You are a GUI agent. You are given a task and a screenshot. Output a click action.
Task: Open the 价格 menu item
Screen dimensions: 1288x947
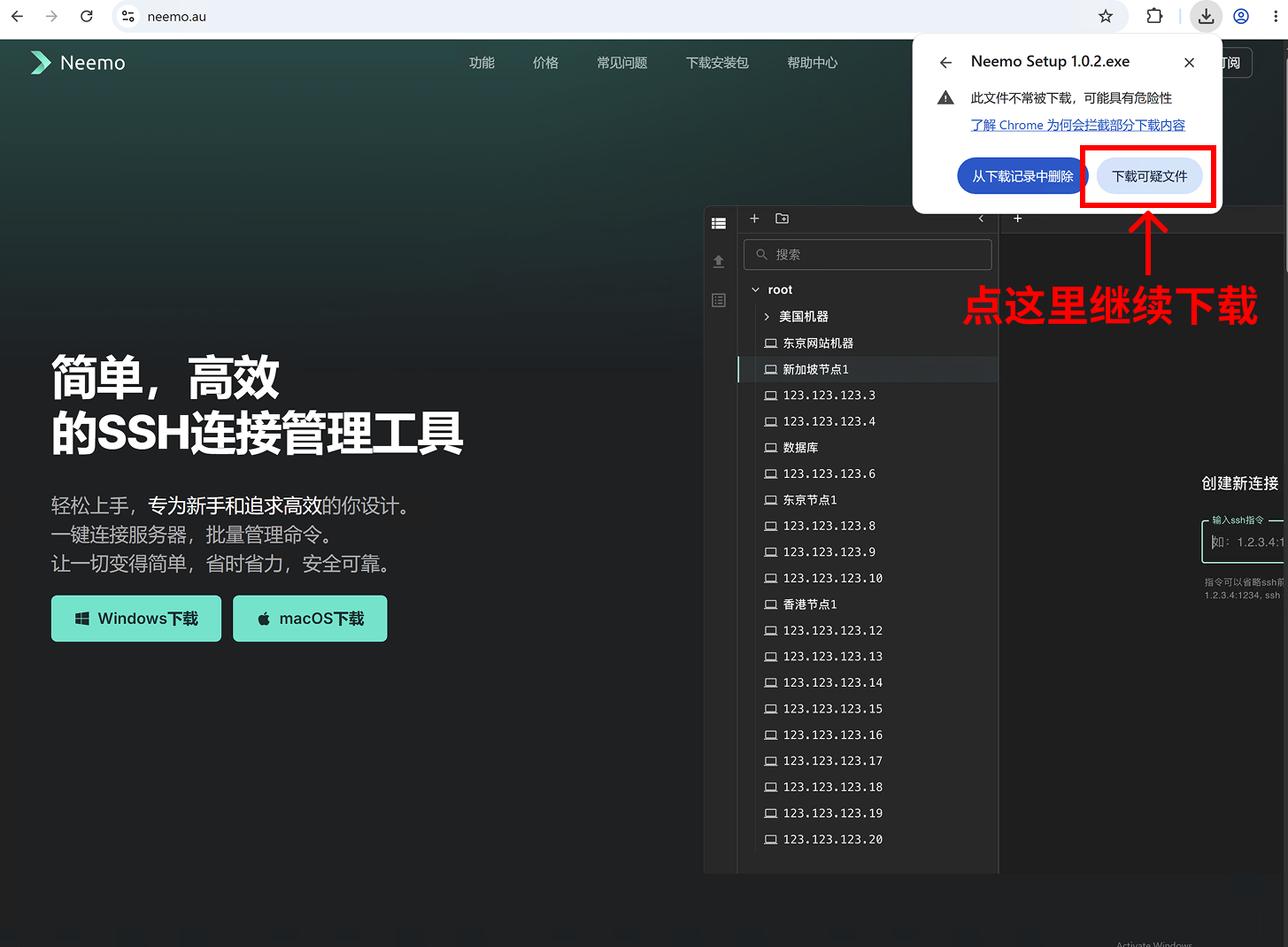[x=545, y=63]
